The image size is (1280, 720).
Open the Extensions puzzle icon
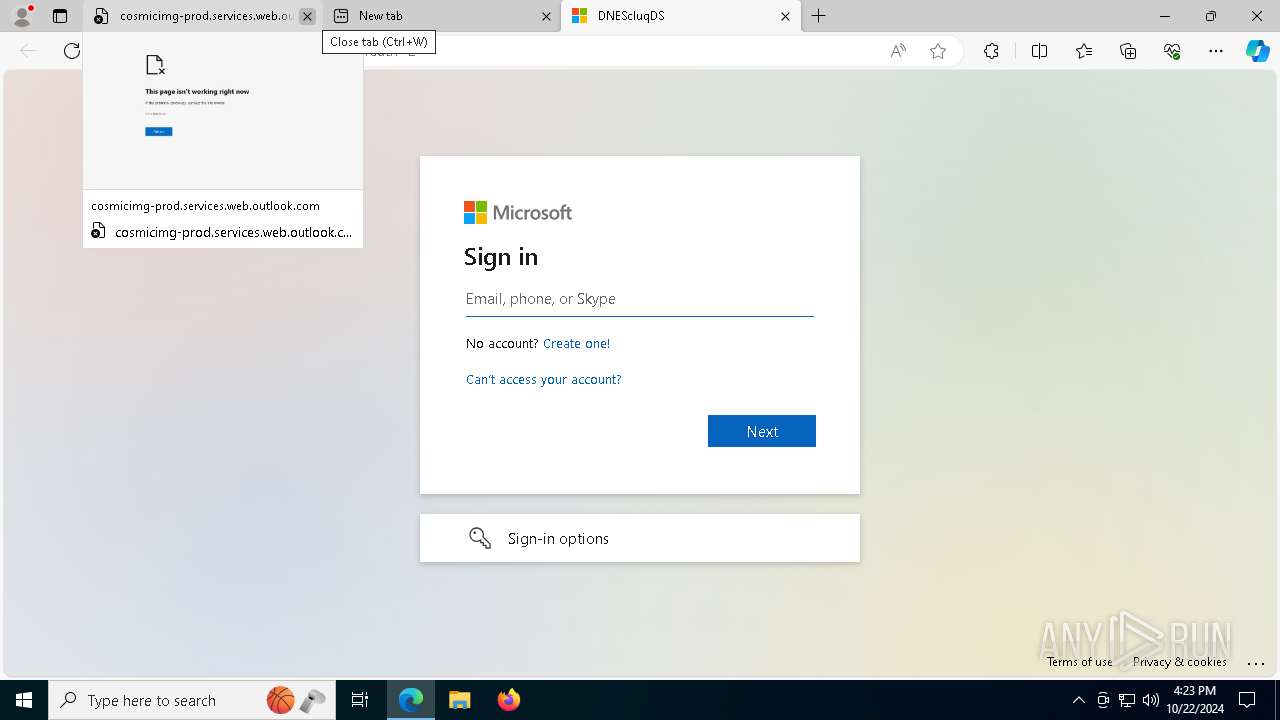pos(991,51)
